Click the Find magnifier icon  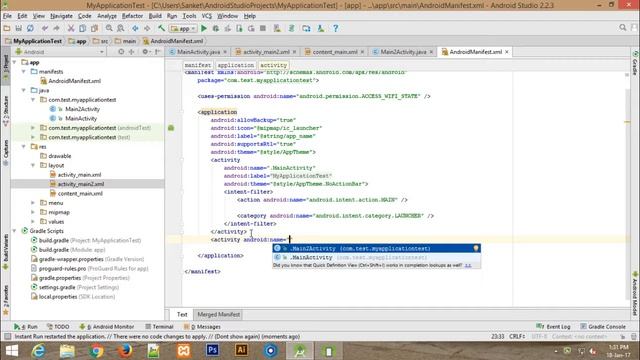point(109,29)
